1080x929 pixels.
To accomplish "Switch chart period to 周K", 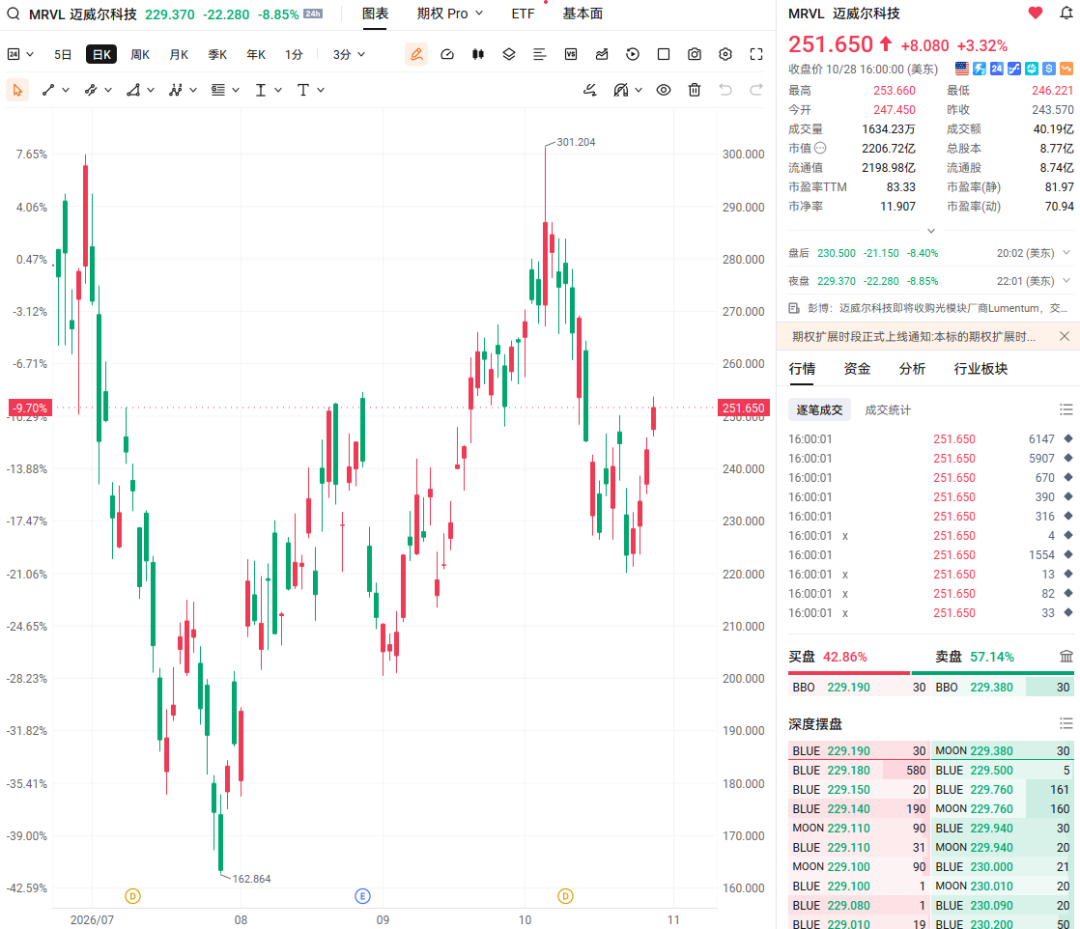I will pyautogui.click(x=140, y=54).
